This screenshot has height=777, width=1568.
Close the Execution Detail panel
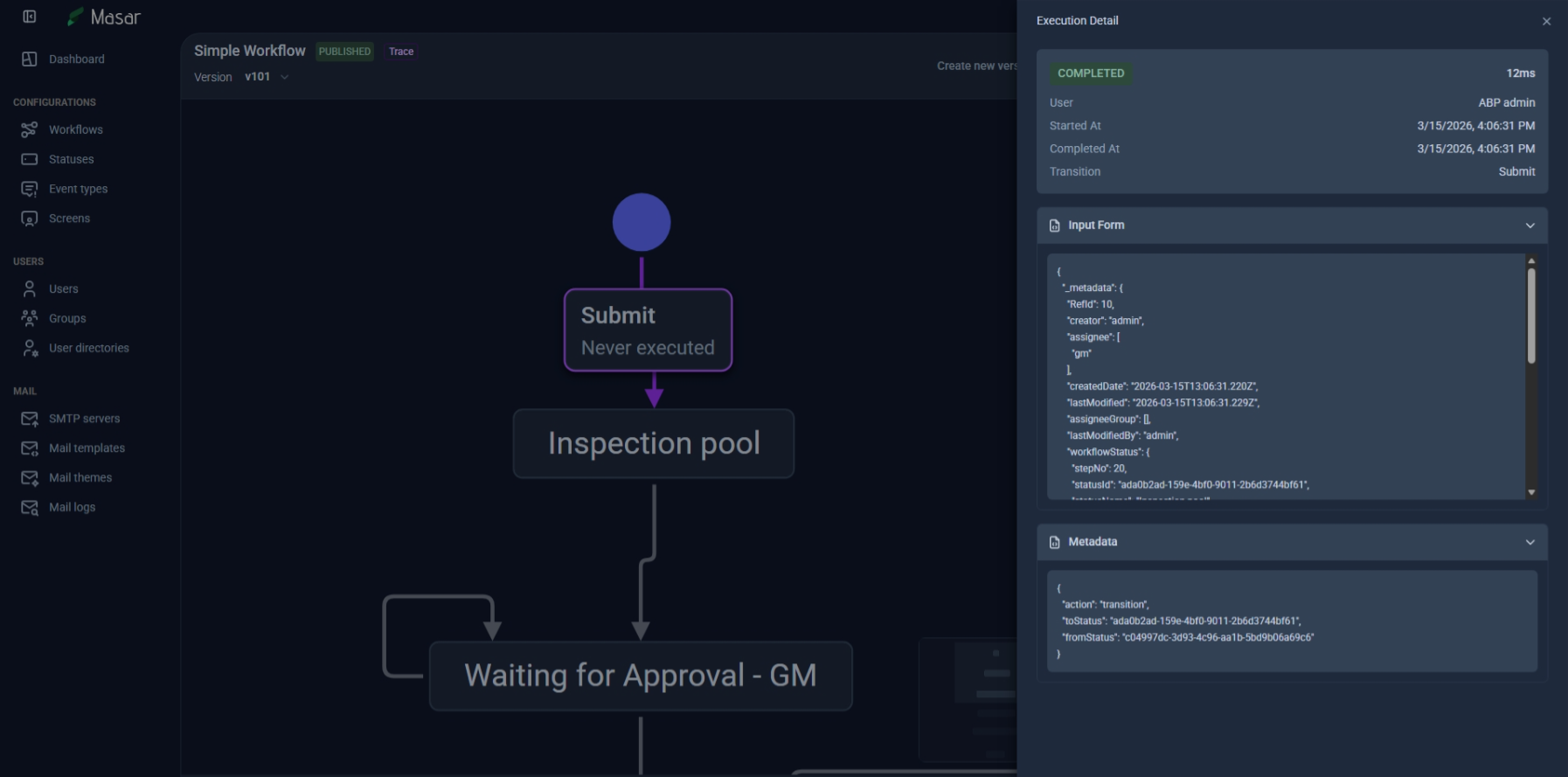coord(1546,21)
